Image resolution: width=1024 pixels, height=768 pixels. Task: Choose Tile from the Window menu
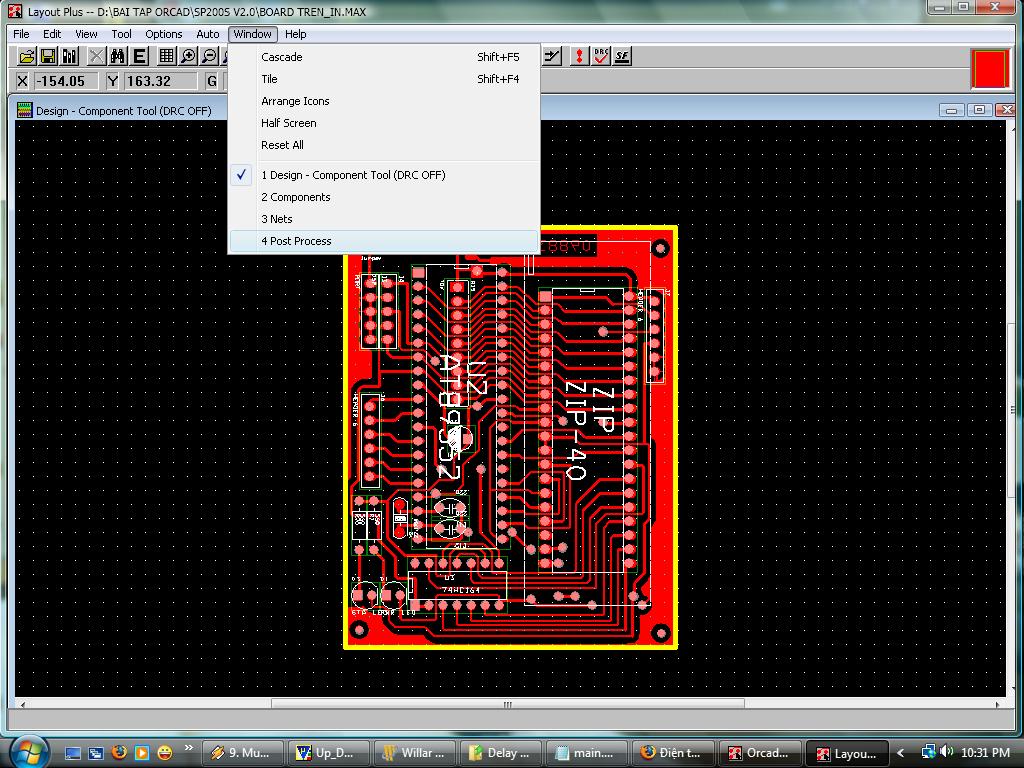[384, 79]
